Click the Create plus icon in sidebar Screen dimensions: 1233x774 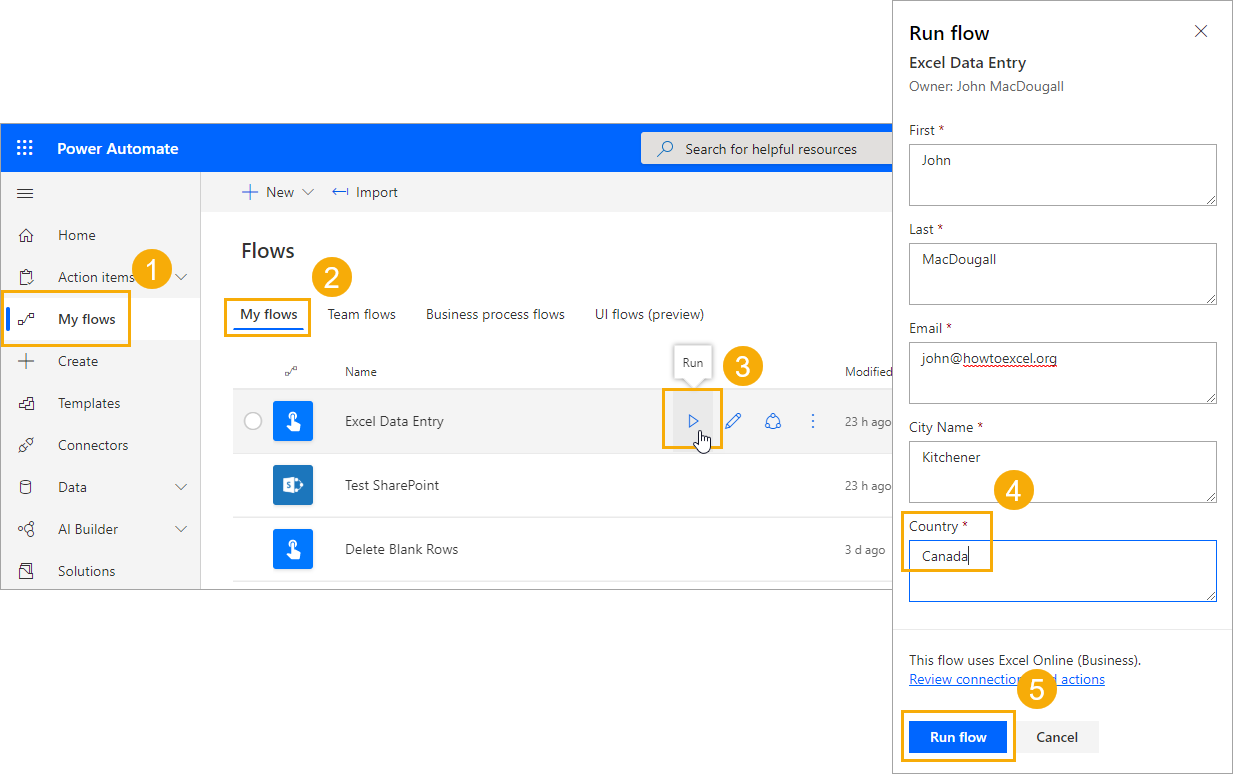click(x=26, y=361)
